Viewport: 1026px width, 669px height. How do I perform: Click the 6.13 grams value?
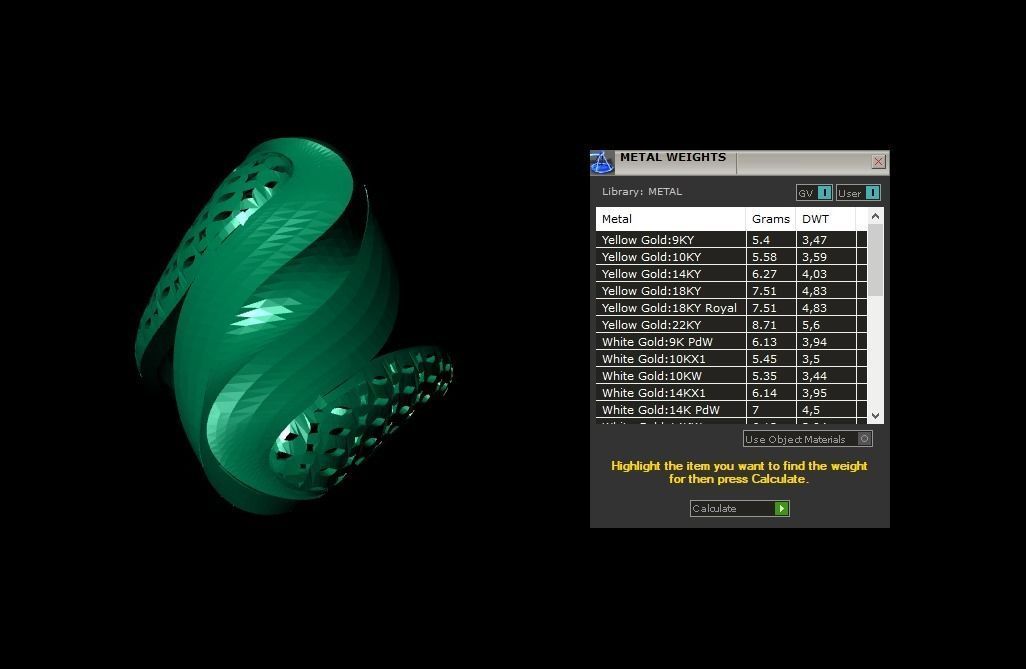[x=764, y=342]
